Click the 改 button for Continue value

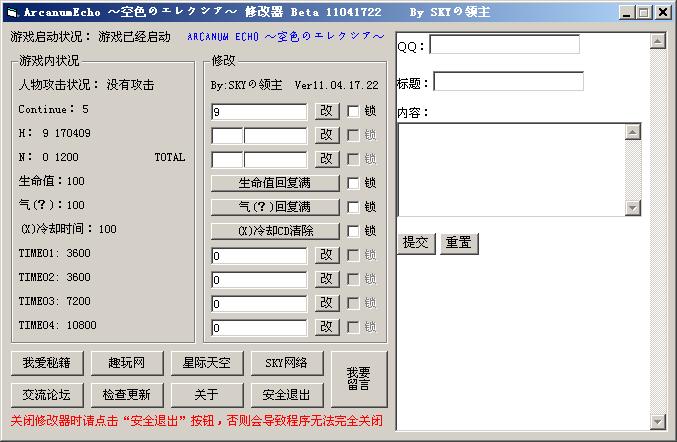point(327,111)
